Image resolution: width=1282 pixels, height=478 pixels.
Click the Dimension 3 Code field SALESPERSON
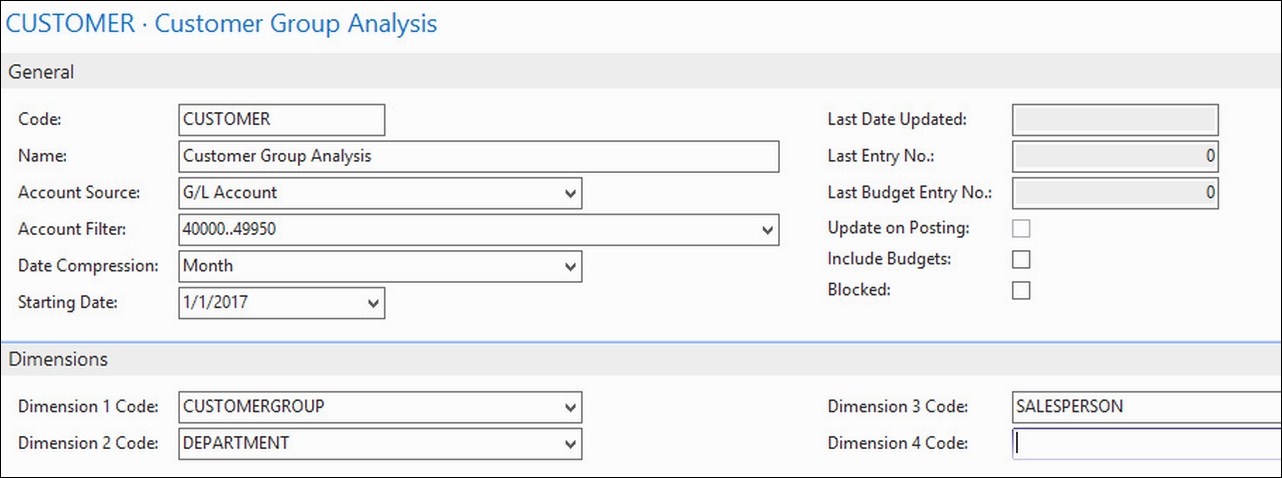pyautogui.click(x=1146, y=407)
